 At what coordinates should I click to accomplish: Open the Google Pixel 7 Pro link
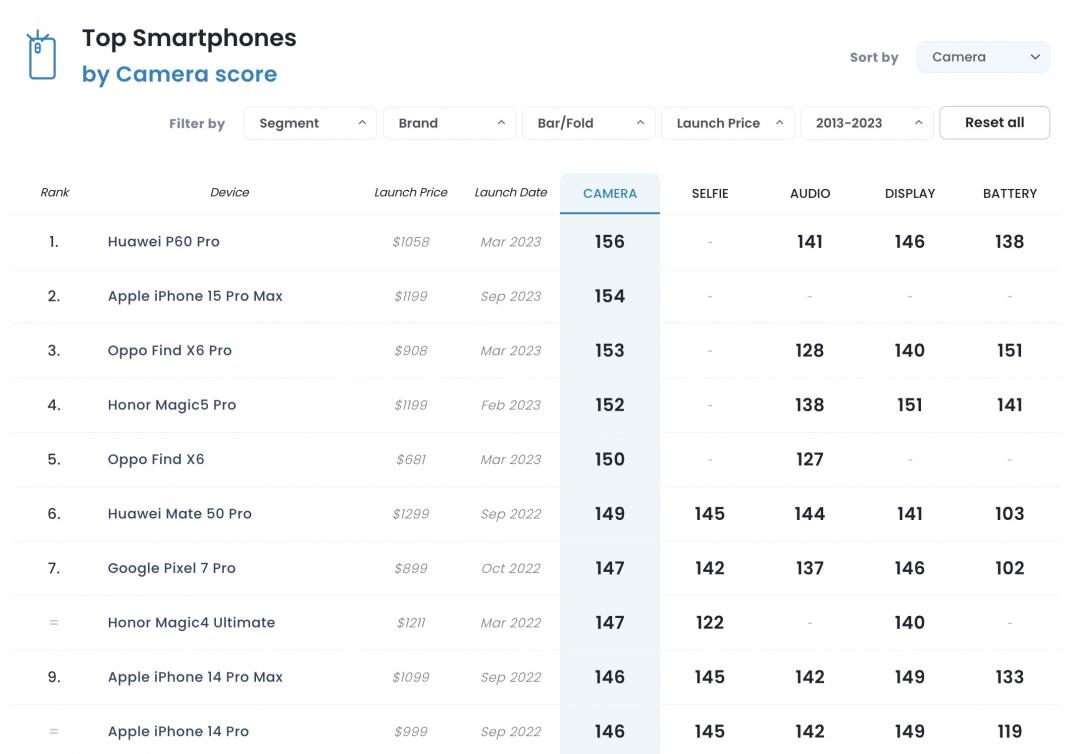(172, 568)
